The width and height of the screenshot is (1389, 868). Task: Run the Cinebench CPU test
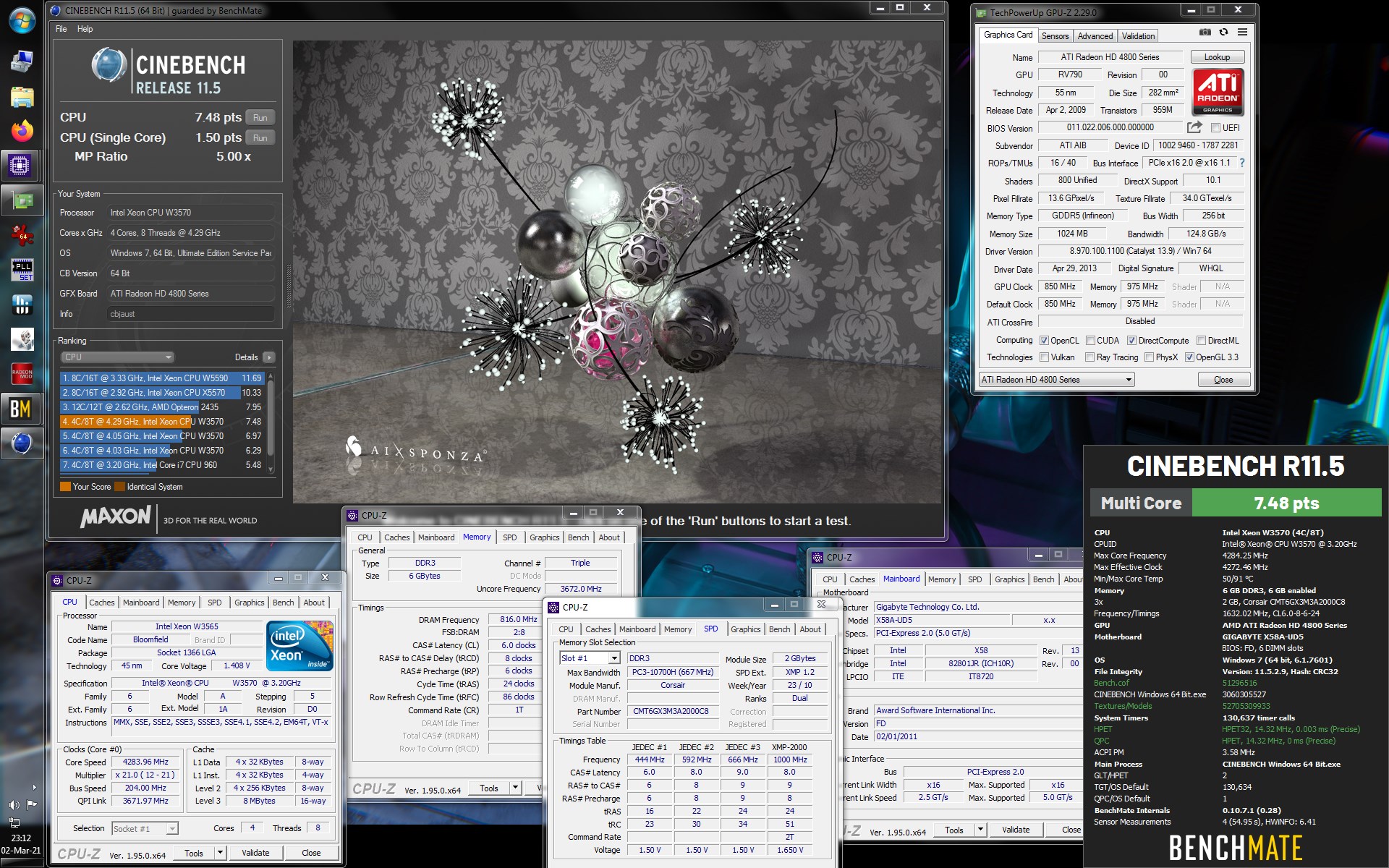point(260,118)
